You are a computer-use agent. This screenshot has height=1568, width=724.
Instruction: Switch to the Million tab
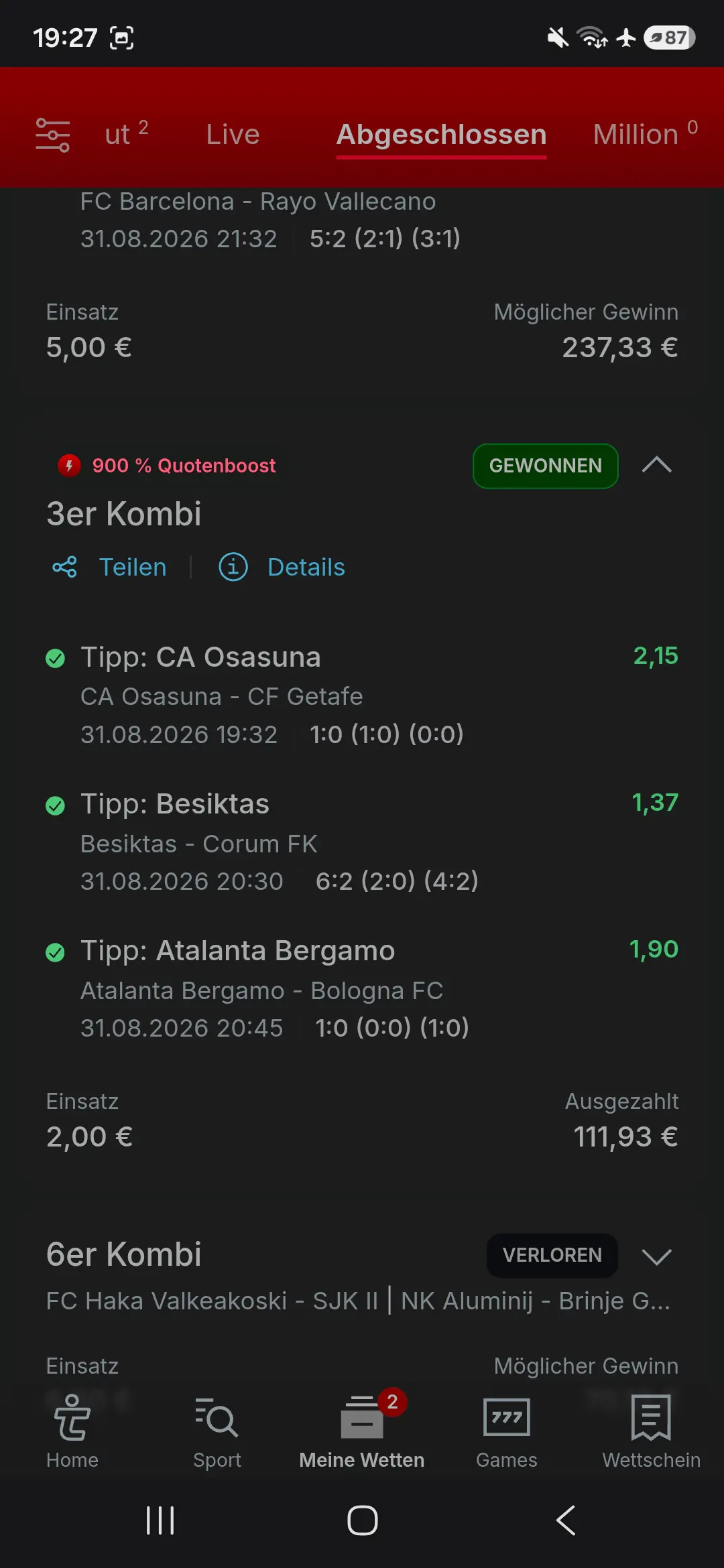click(x=645, y=133)
